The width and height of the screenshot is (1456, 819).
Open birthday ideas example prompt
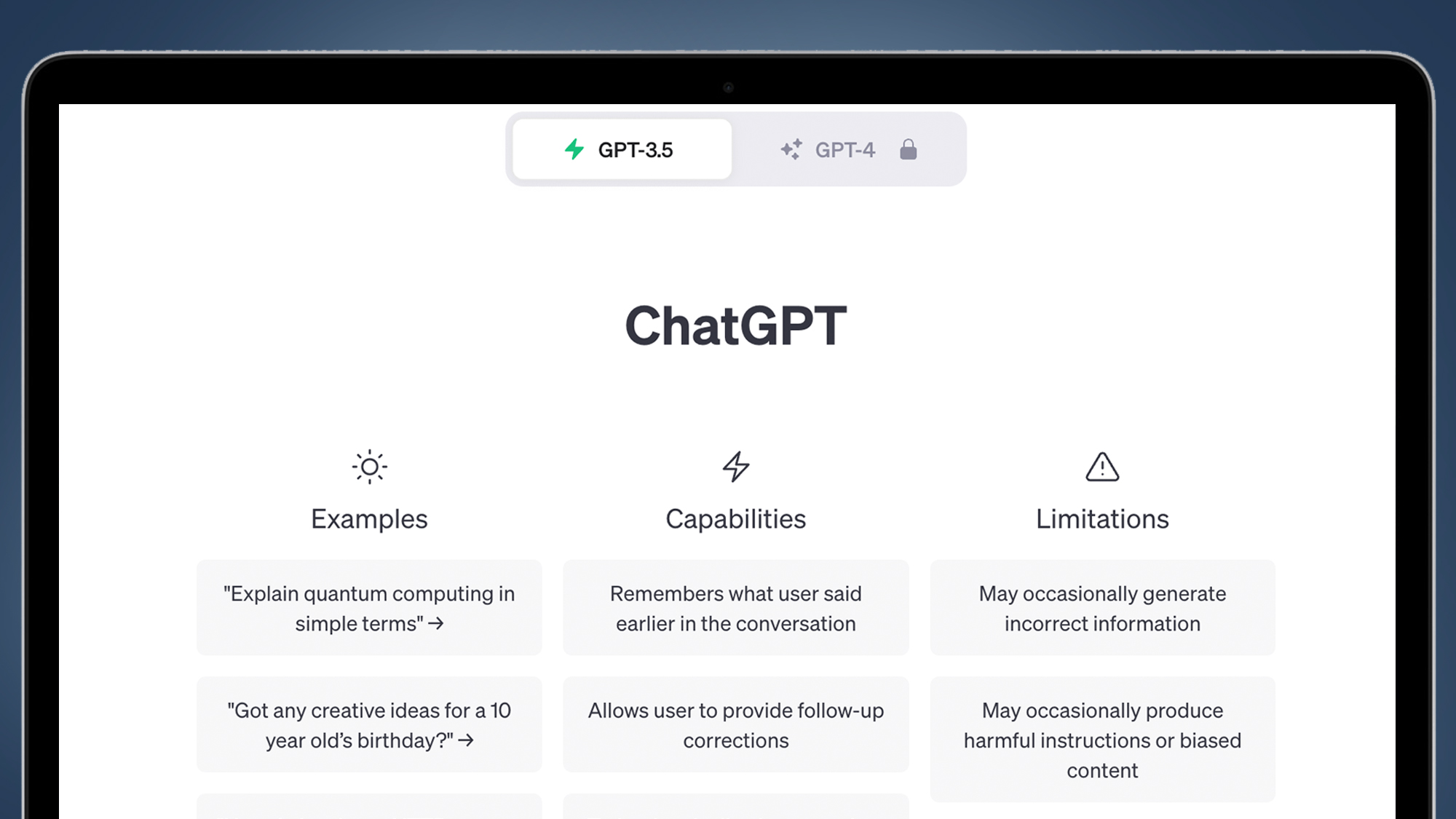[x=369, y=725]
